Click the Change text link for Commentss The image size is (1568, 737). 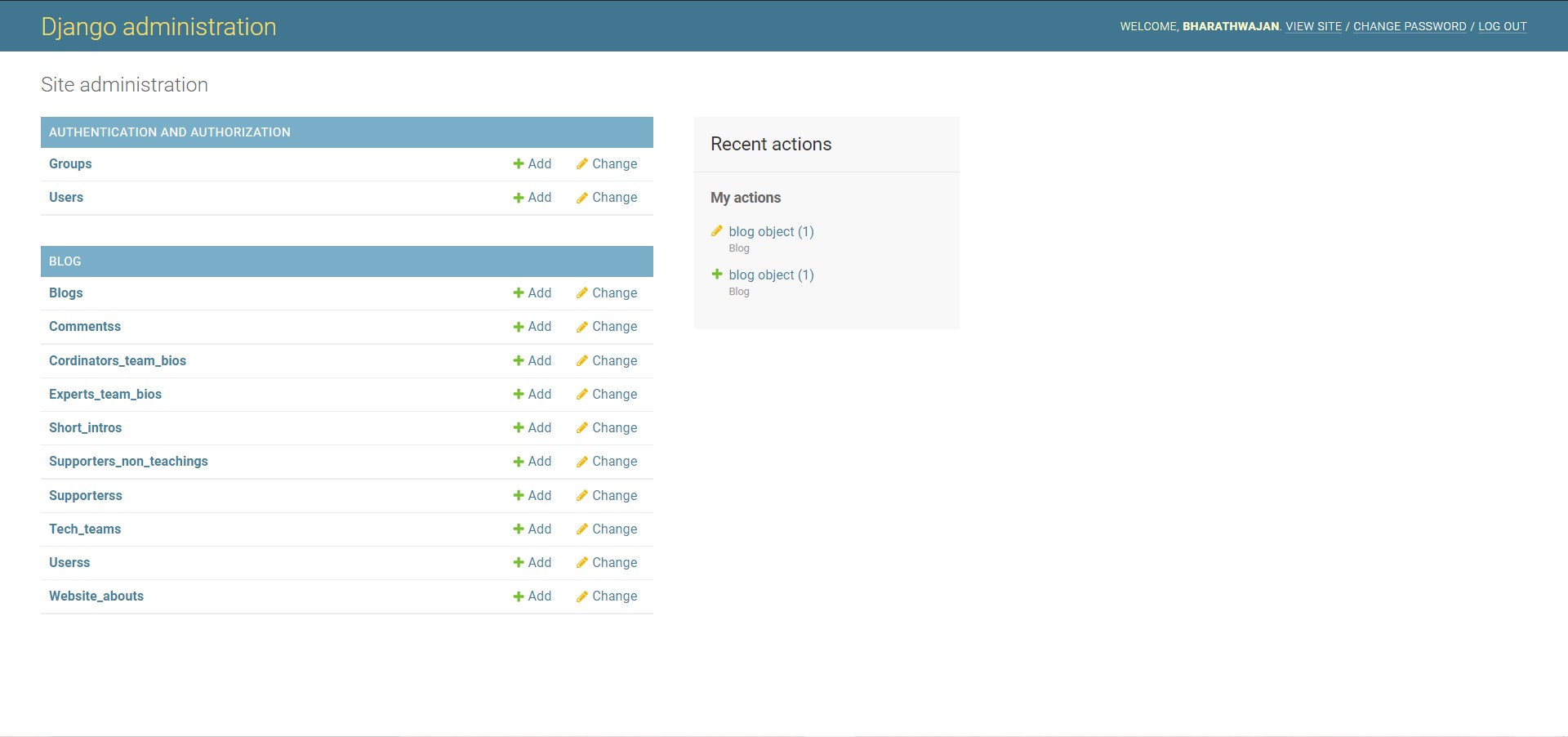(x=615, y=326)
